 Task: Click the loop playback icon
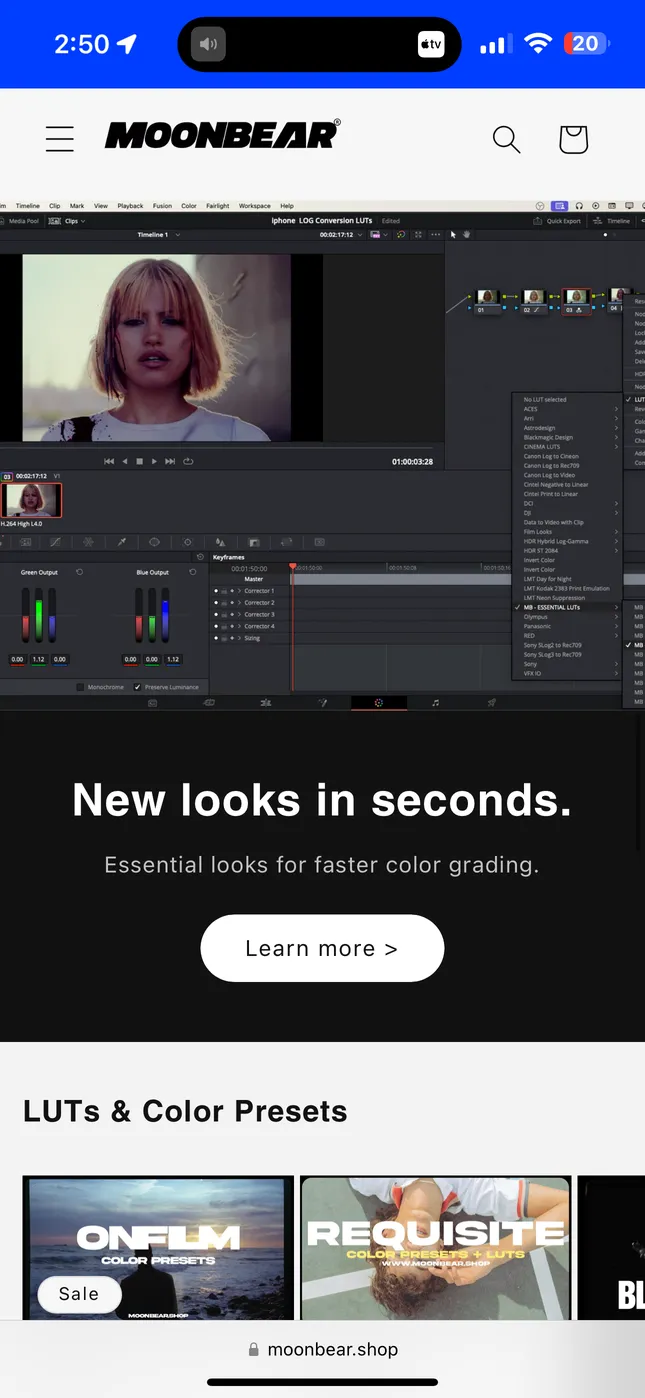click(188, 461)
